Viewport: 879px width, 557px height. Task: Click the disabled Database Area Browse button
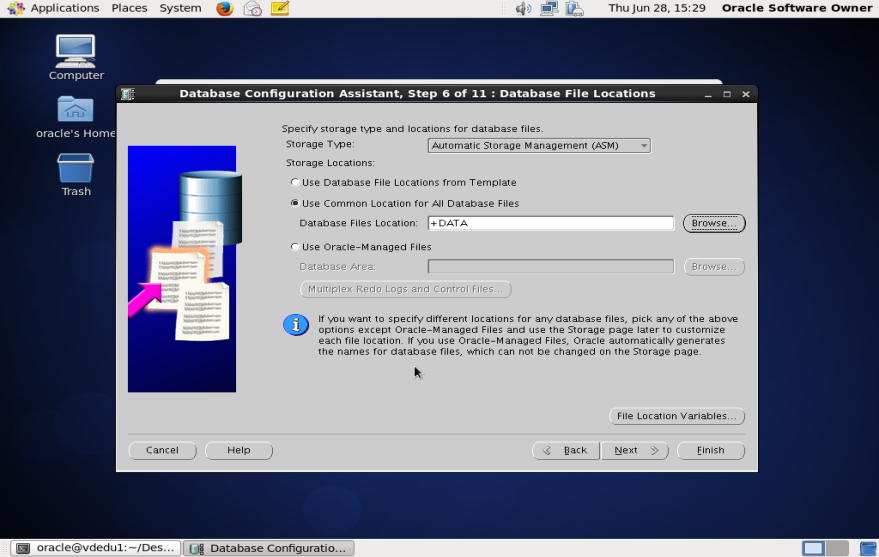pos(714,267)
